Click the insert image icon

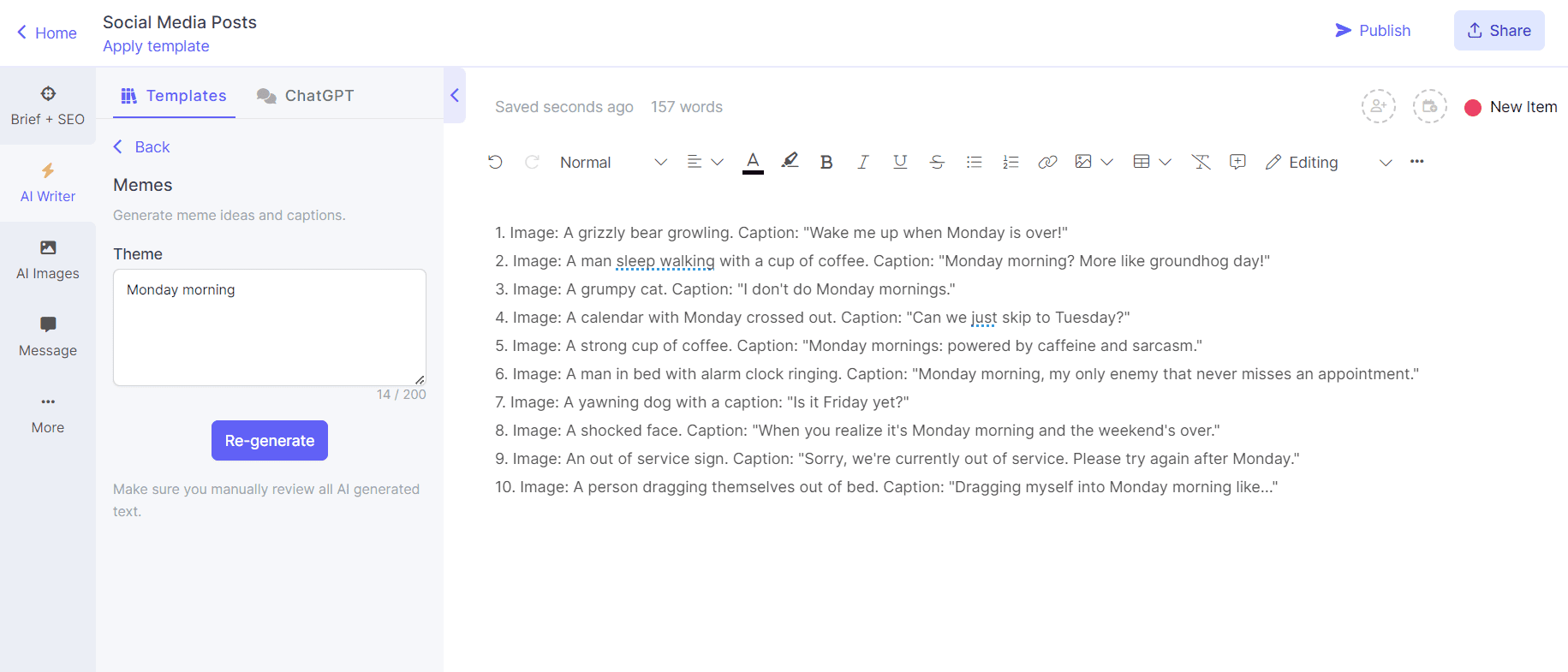tap(1083, 162)
